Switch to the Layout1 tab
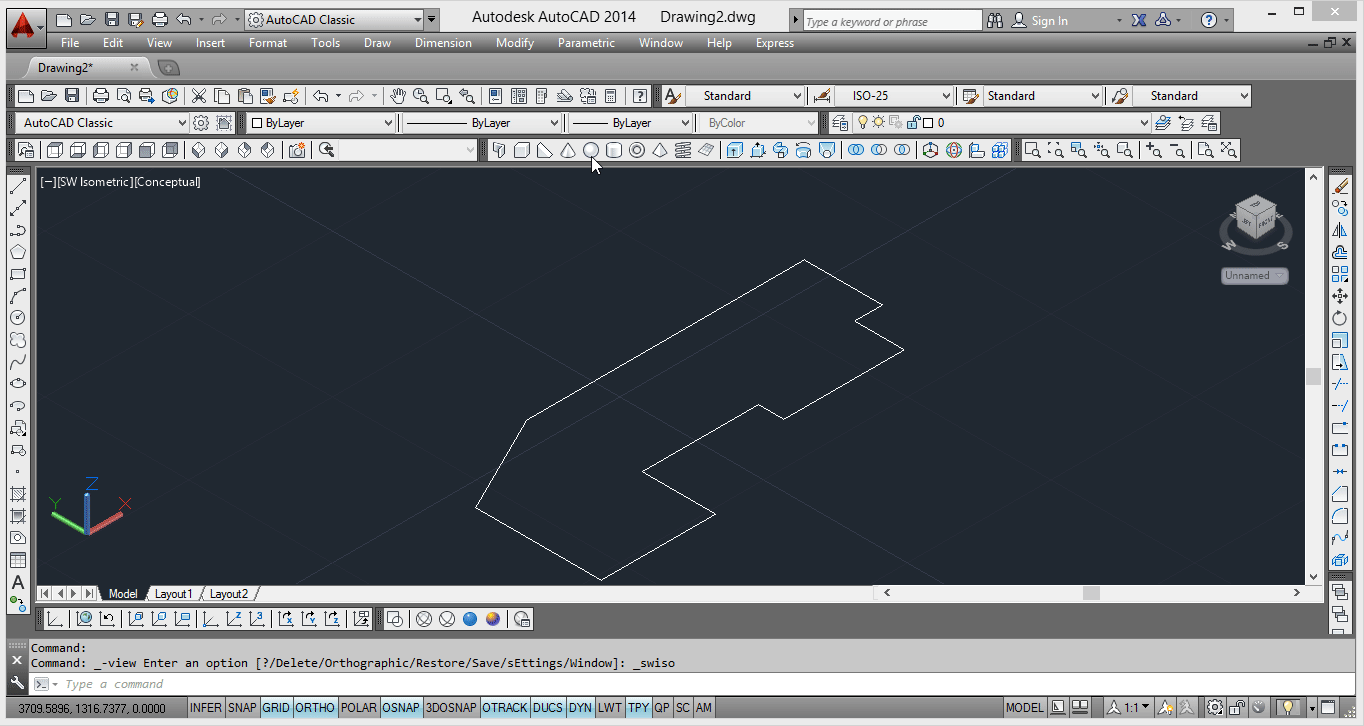1364x726 pixels. click(x=173, y=594)
